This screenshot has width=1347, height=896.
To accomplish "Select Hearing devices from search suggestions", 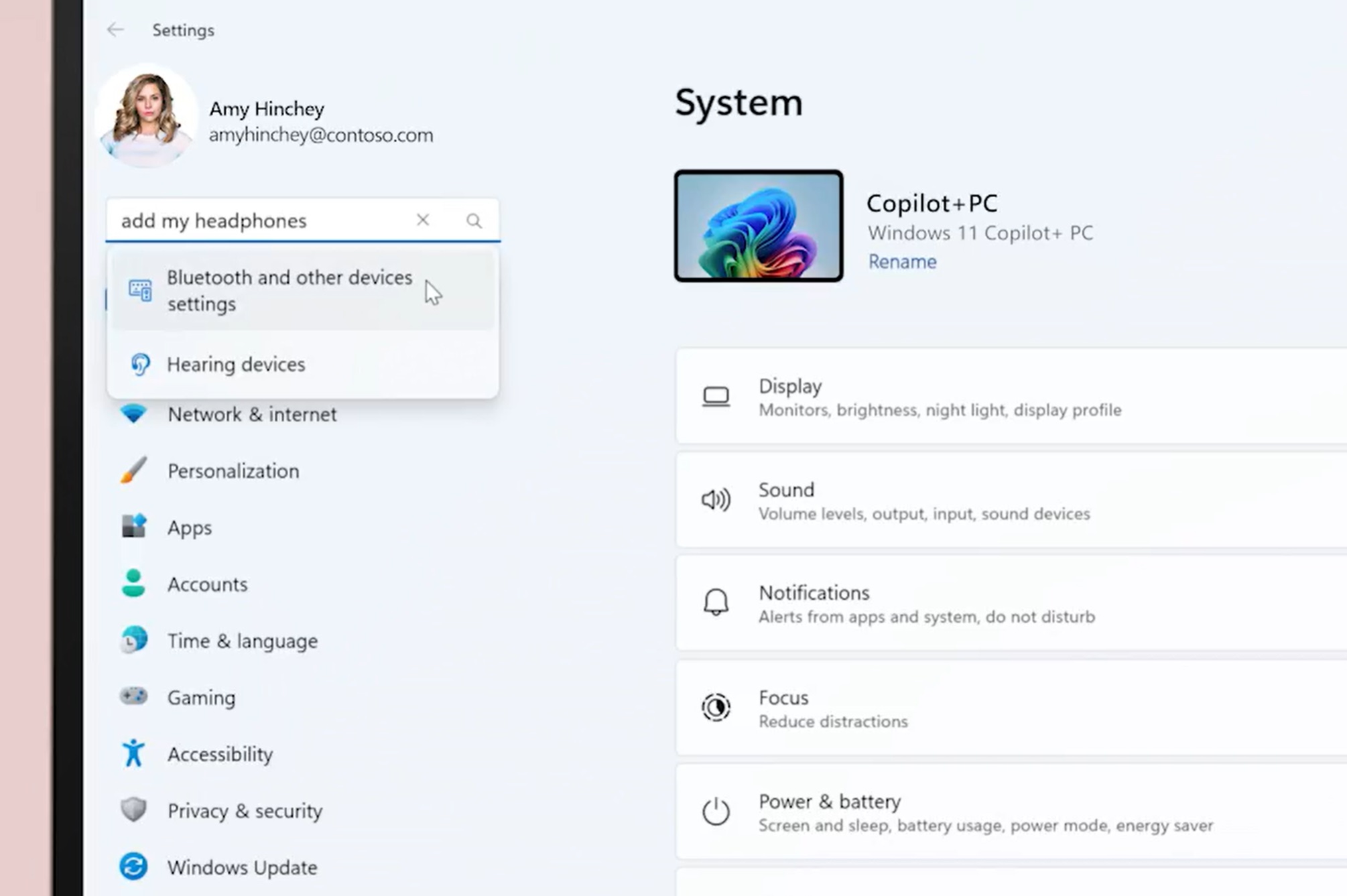I will point(236,365).
